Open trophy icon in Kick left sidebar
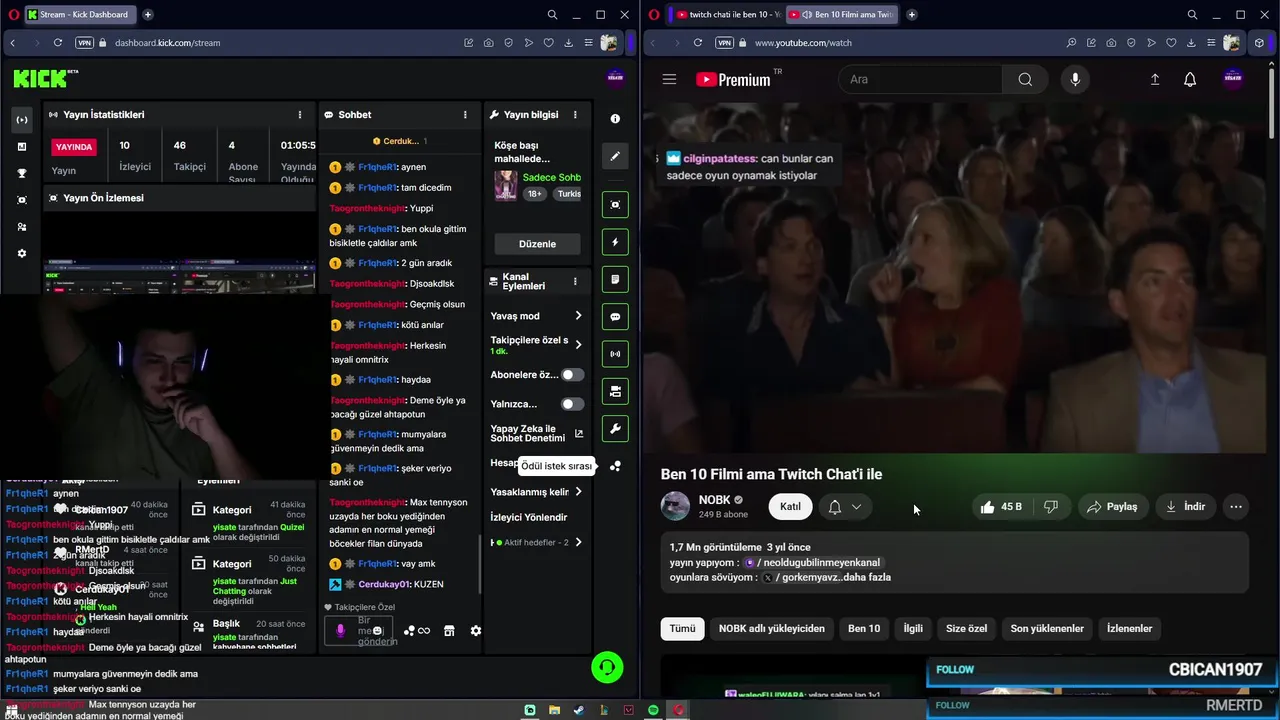The image size is (1280, 720). [22, 173]
